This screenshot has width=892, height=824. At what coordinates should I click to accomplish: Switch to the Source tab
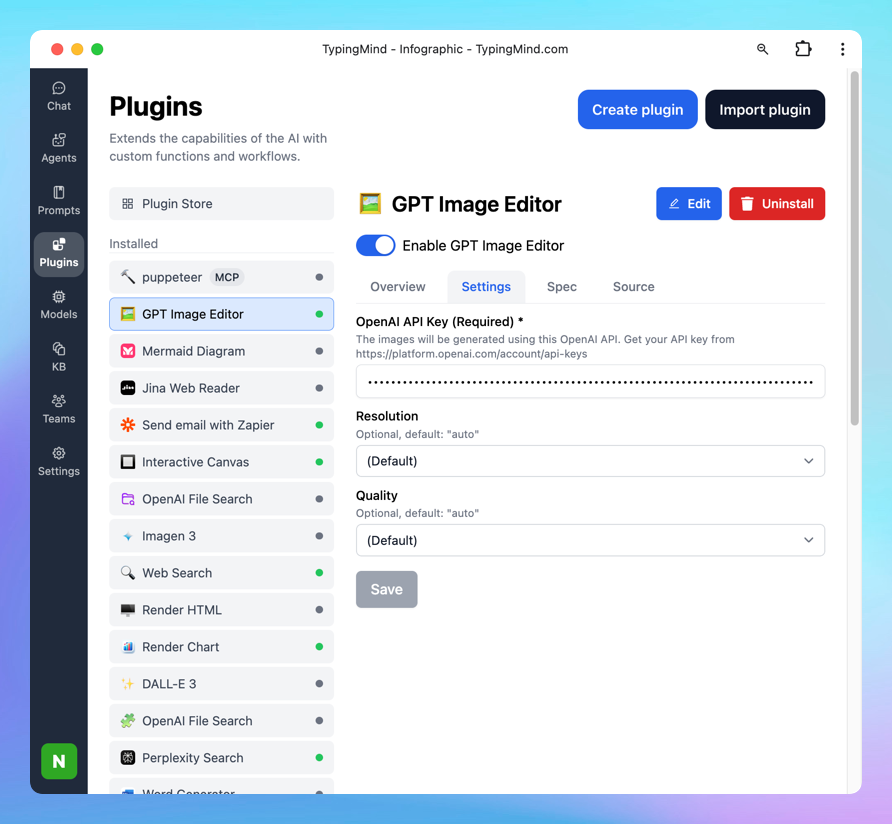click(x=633, y=287)
